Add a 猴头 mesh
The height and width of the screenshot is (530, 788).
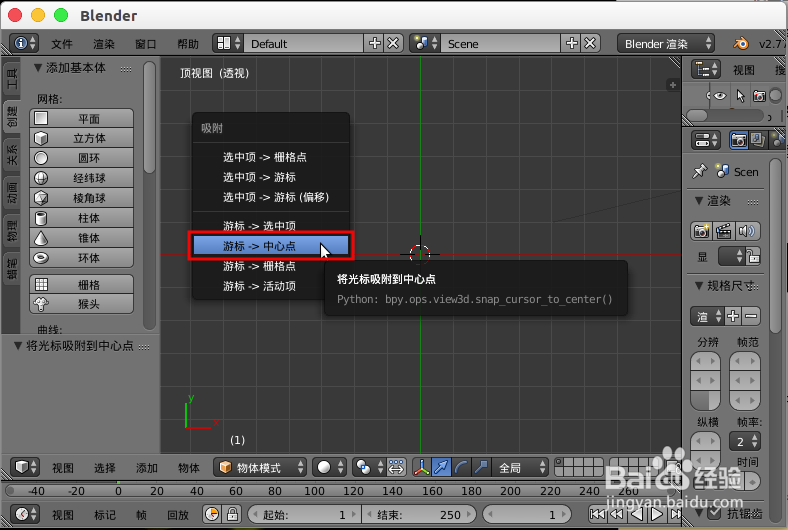coord(81,304)
